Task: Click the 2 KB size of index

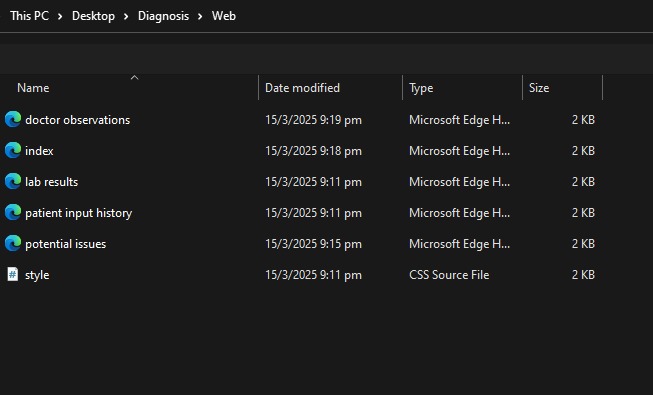Action: (x=583, y=151)
